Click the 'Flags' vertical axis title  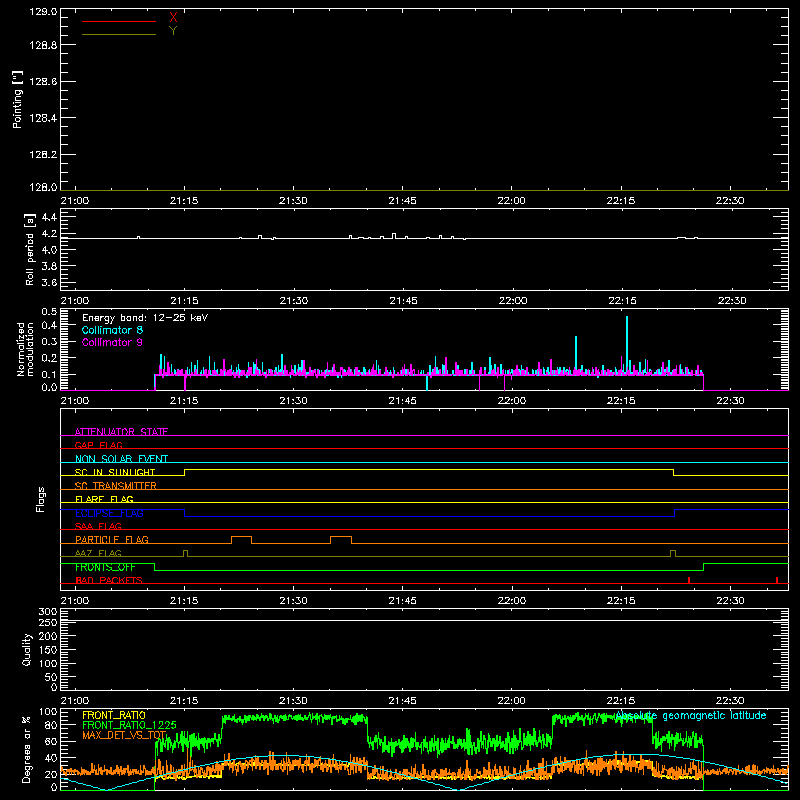pyautogui.click(x=41, y=499)
